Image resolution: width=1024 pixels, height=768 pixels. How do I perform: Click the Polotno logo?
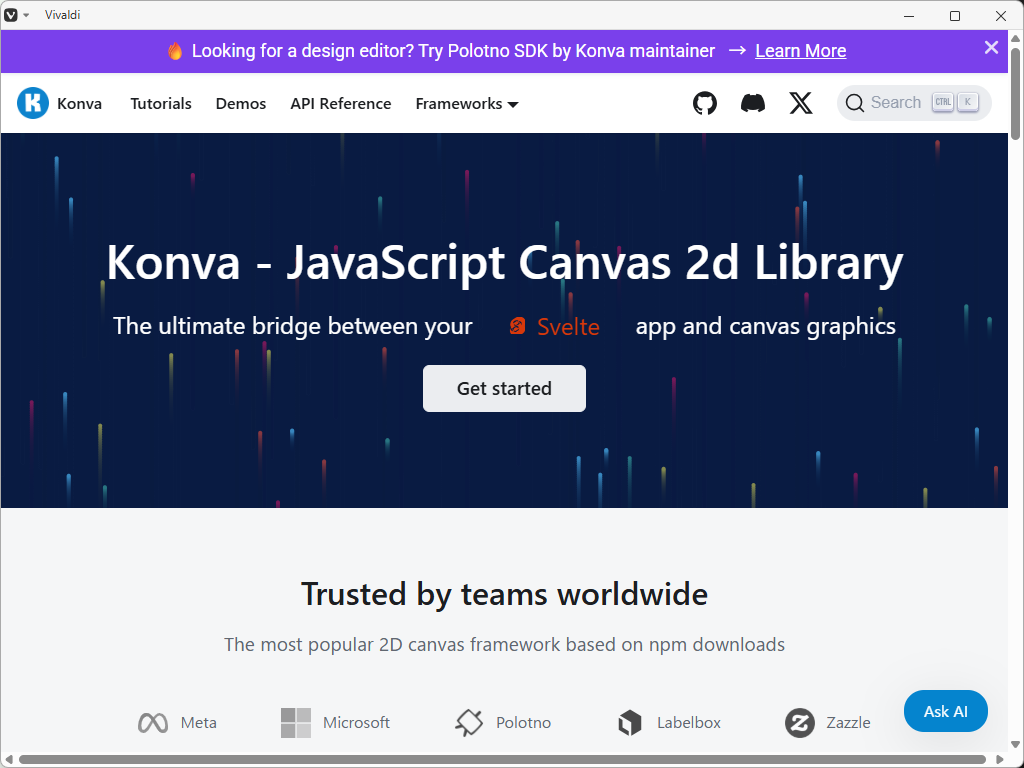[x=469, y=723]
